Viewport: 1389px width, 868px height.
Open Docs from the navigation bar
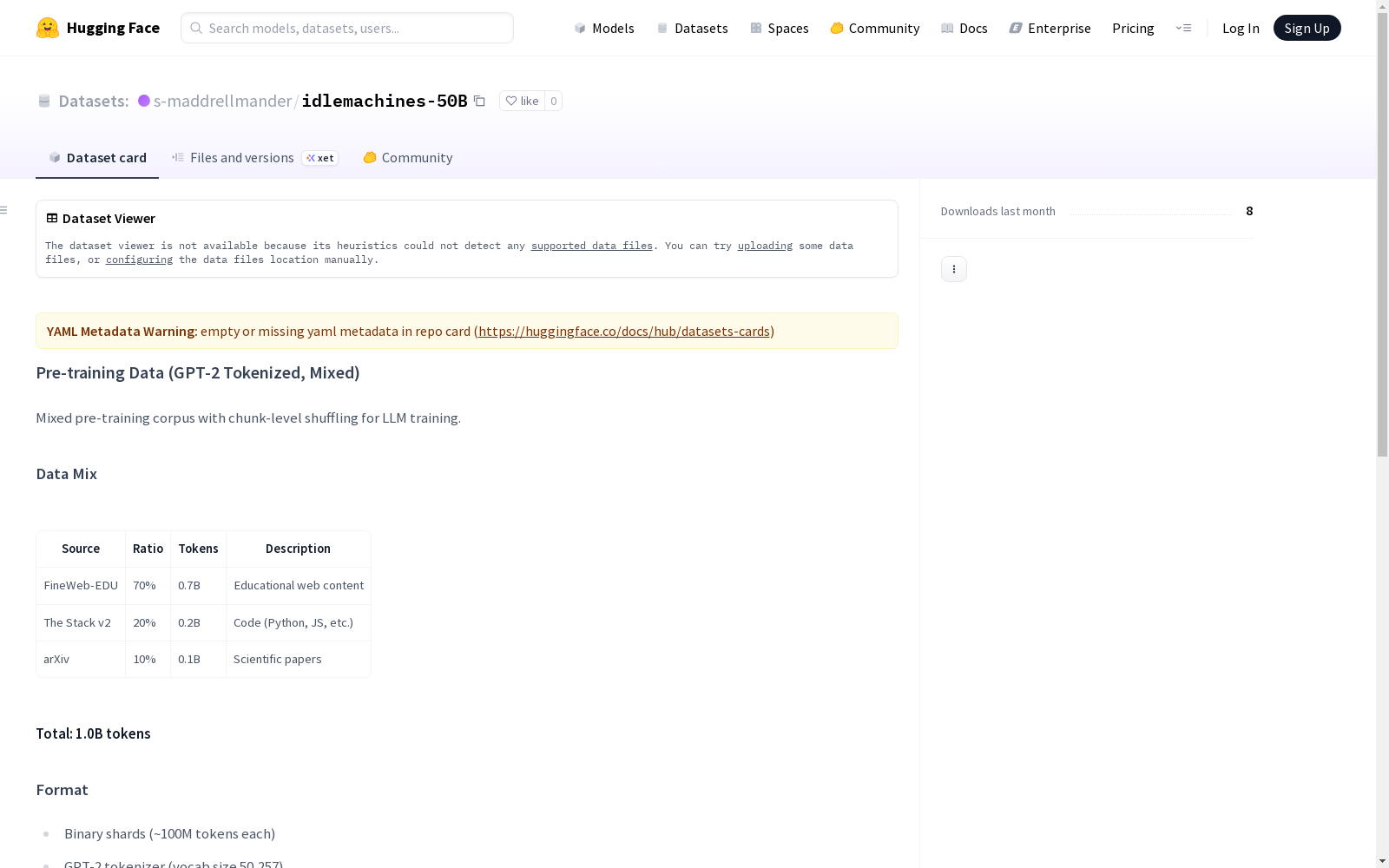pyautogui.click(x=964, y=28)
